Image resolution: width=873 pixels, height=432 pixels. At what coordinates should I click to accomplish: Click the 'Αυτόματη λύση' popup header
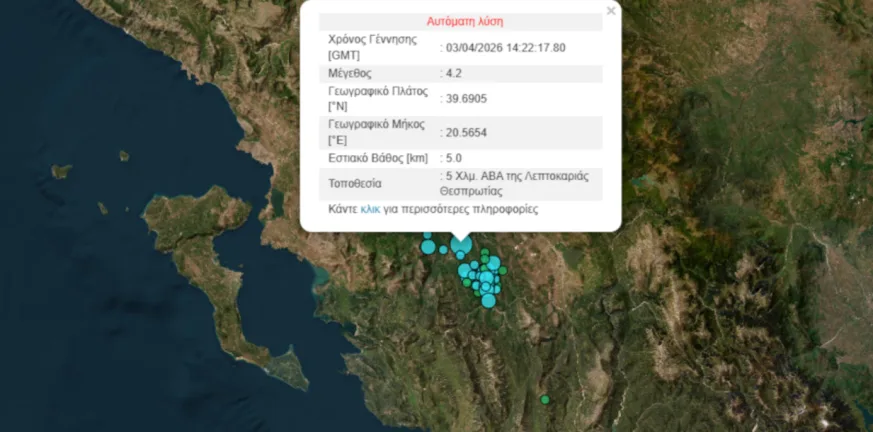coord(466,21)
